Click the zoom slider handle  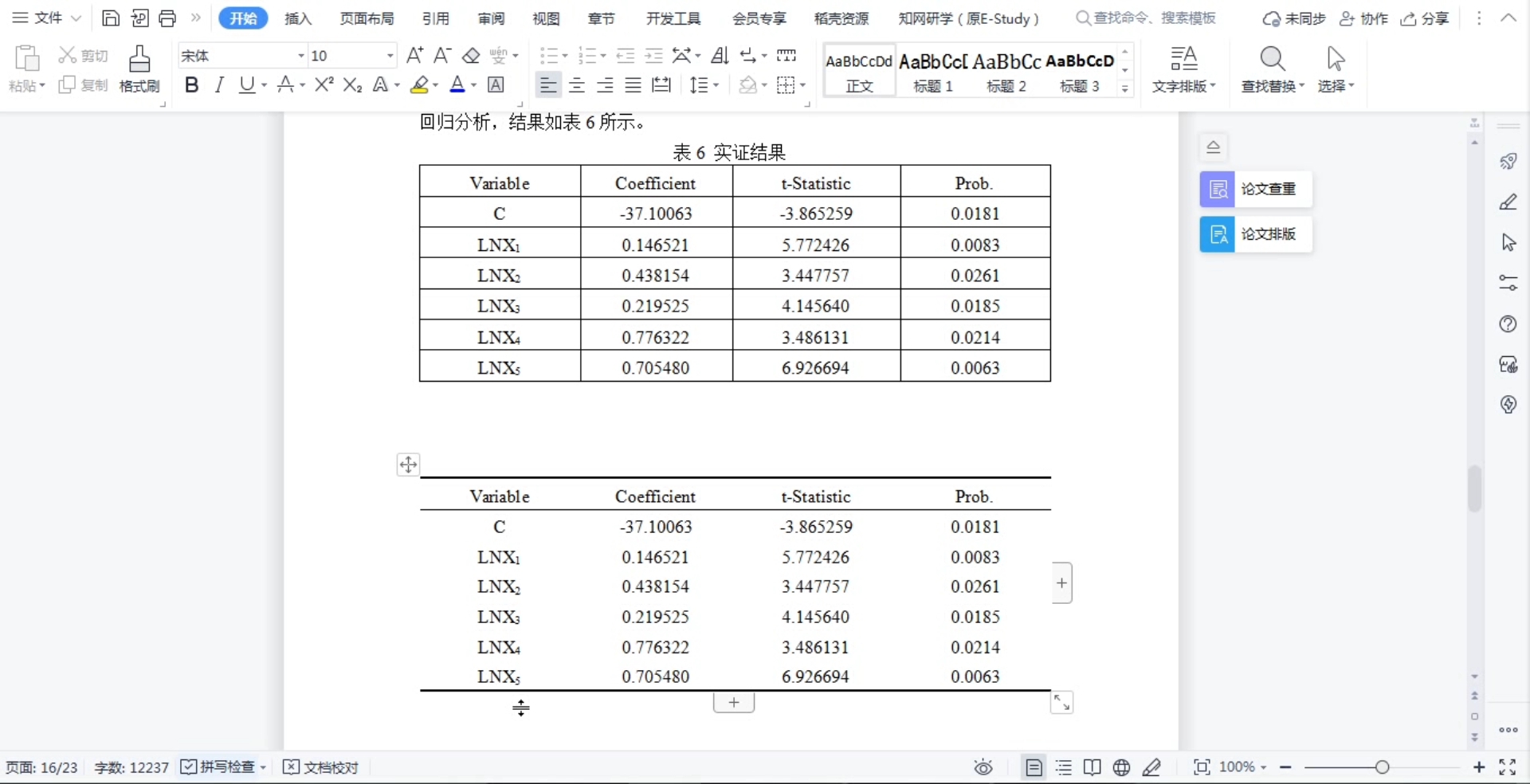pyautogui.click(x=1382, y=766)
